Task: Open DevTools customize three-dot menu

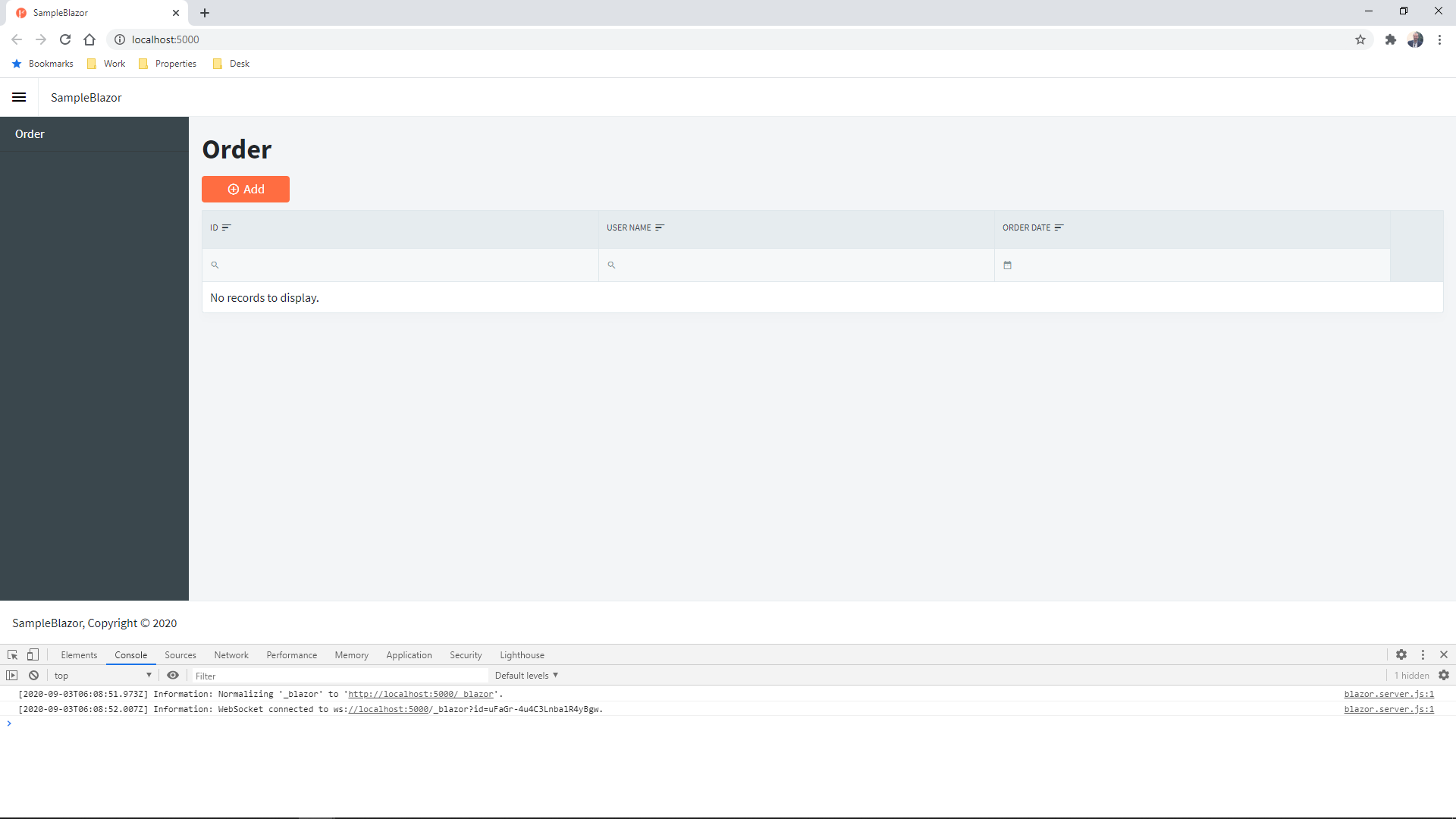Action: click(x=1423, y=654)
